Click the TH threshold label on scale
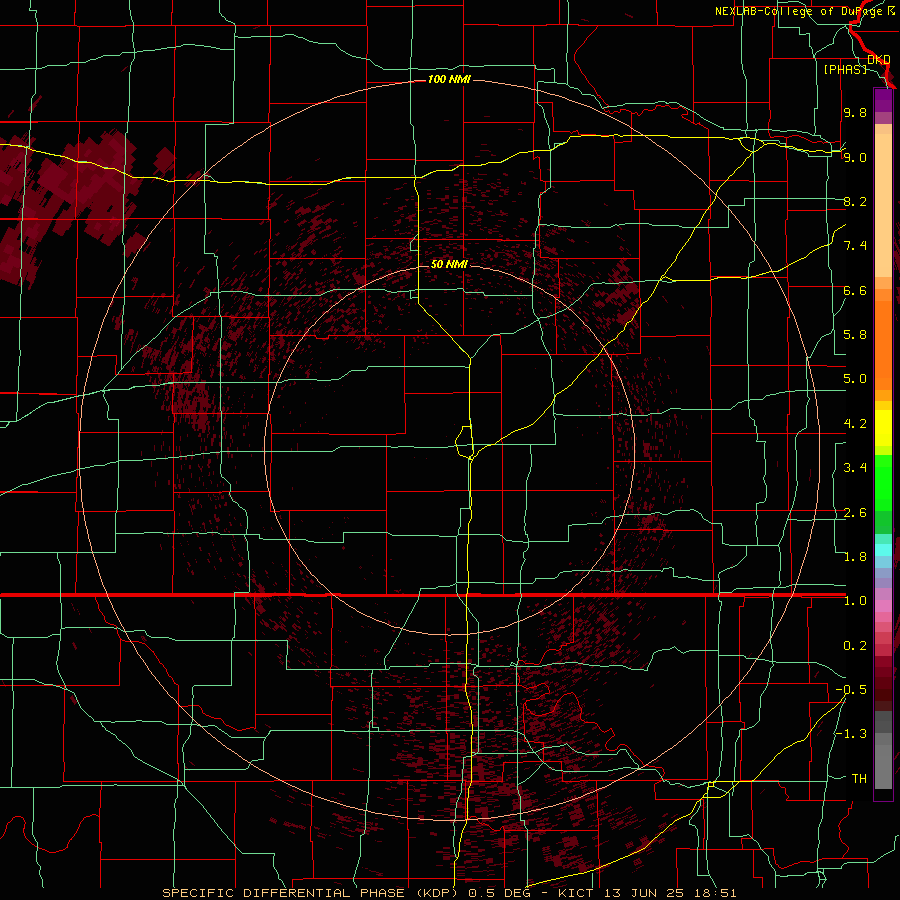Viewport: 900px width, 900px height. point(859,779)
